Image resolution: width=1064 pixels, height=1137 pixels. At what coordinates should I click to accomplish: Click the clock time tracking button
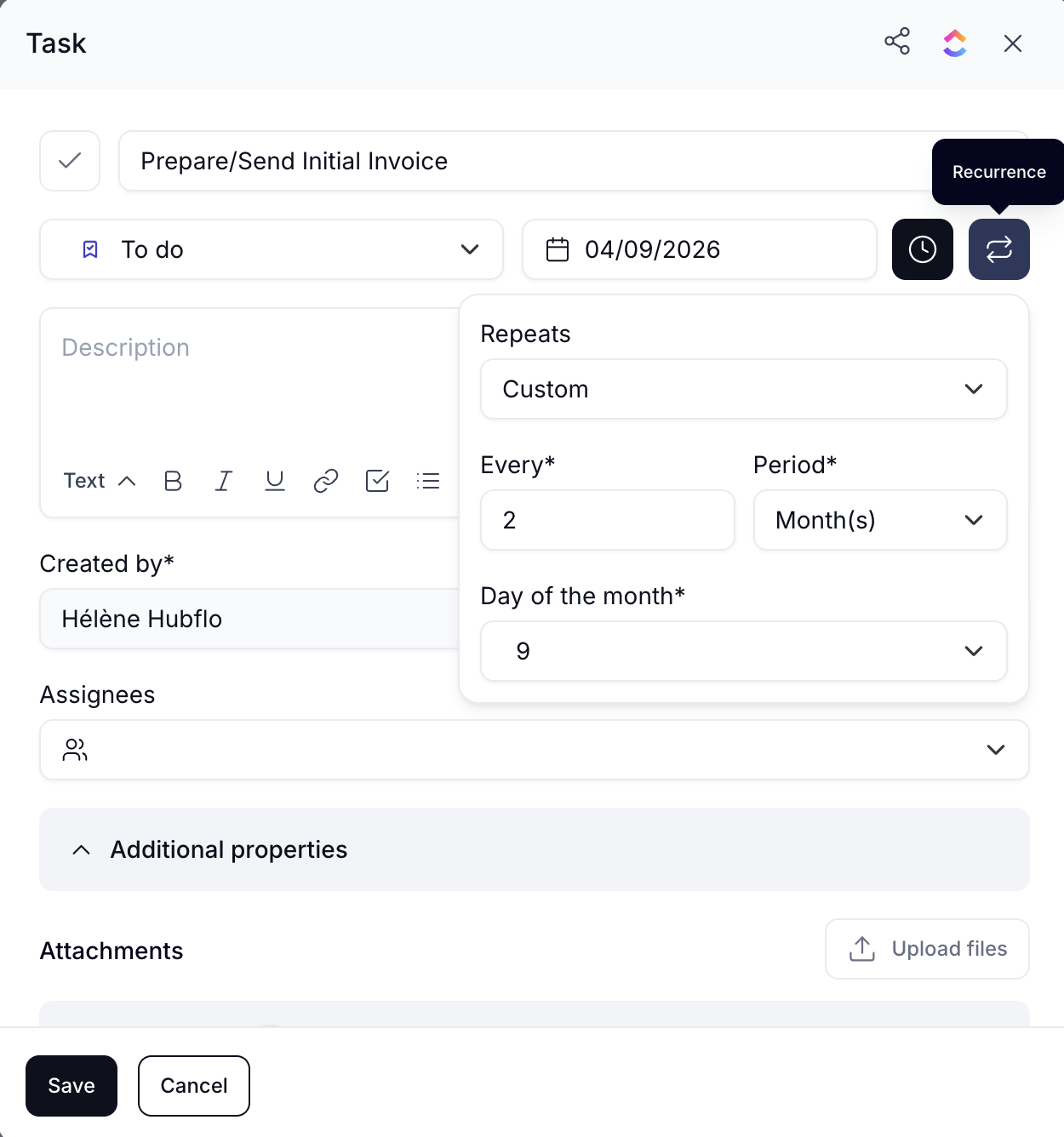point(922,249)
